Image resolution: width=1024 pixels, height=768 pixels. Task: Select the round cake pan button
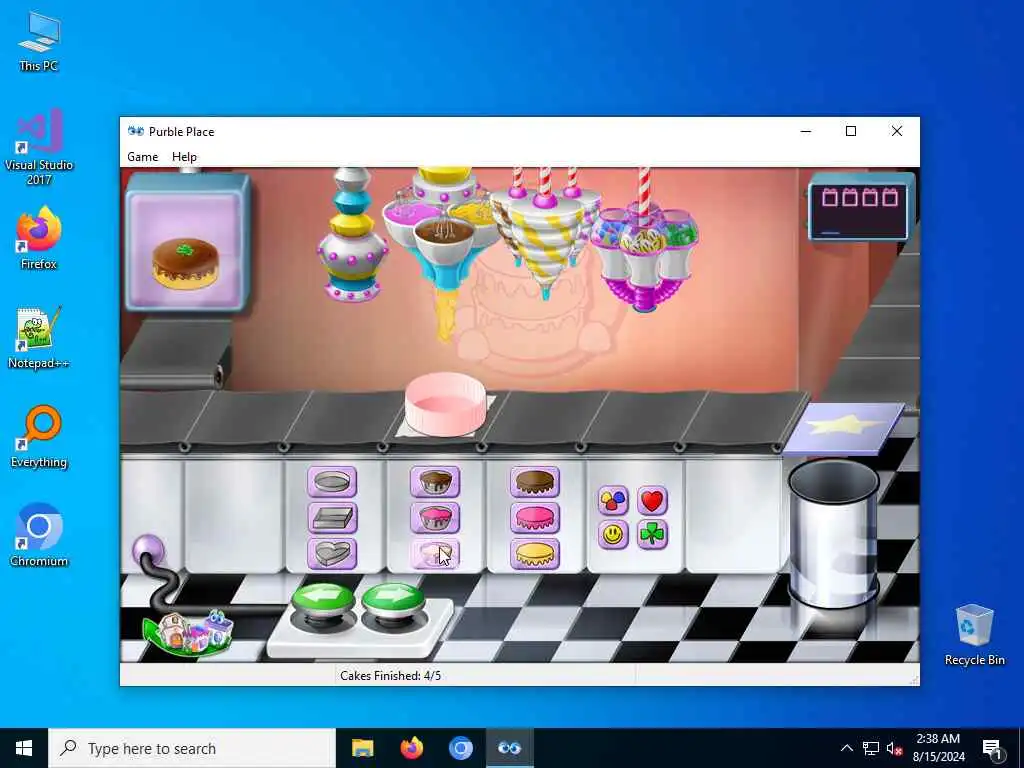click(332, 482)
